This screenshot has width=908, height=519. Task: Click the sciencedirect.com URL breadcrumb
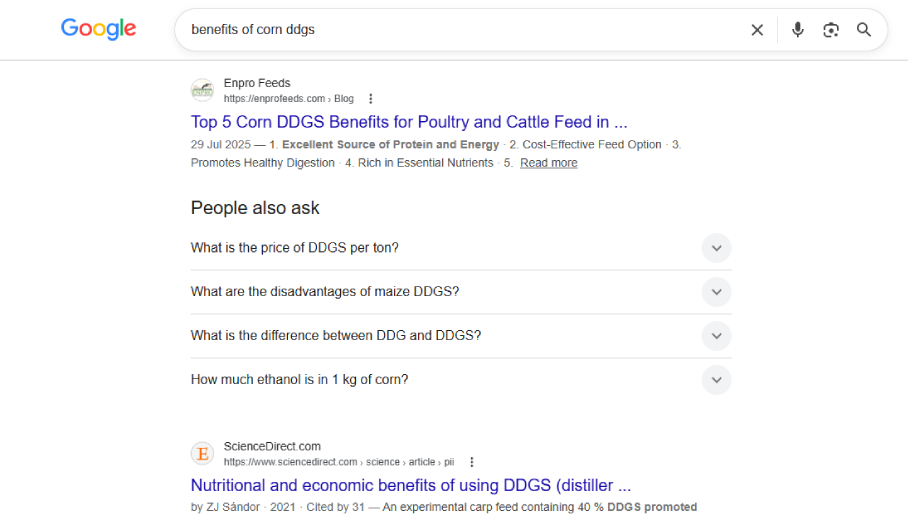[339, 462]
